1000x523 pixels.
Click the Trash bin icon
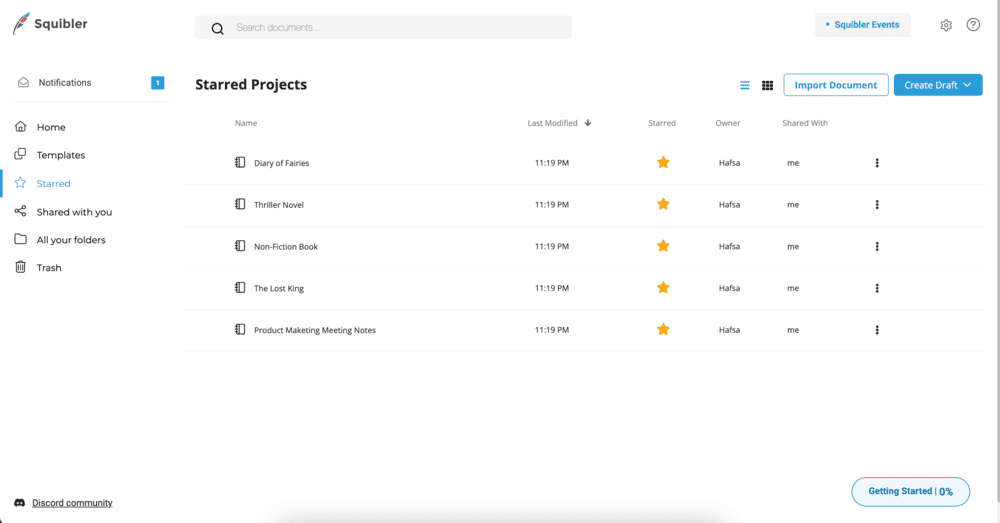[x=20, y=267]
